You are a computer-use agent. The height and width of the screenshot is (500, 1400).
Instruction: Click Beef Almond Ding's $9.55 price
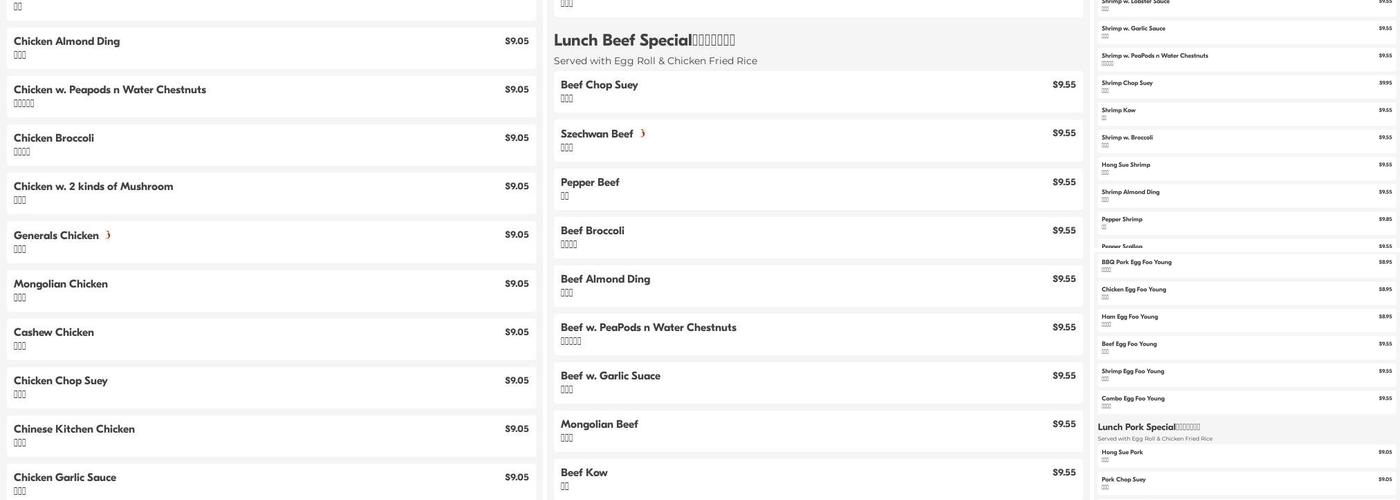1064,279
